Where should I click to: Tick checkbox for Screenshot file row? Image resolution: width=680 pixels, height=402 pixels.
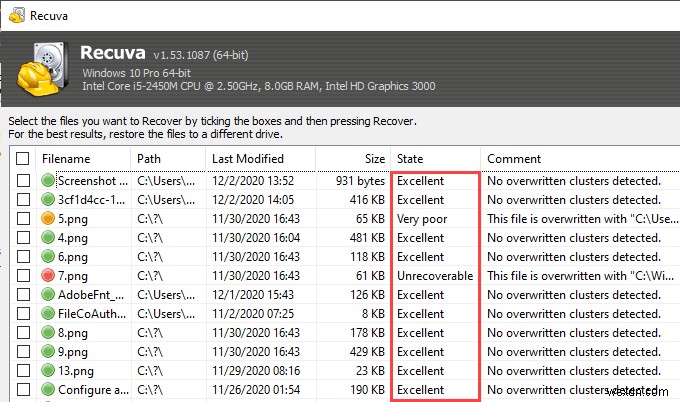point(23,180)
